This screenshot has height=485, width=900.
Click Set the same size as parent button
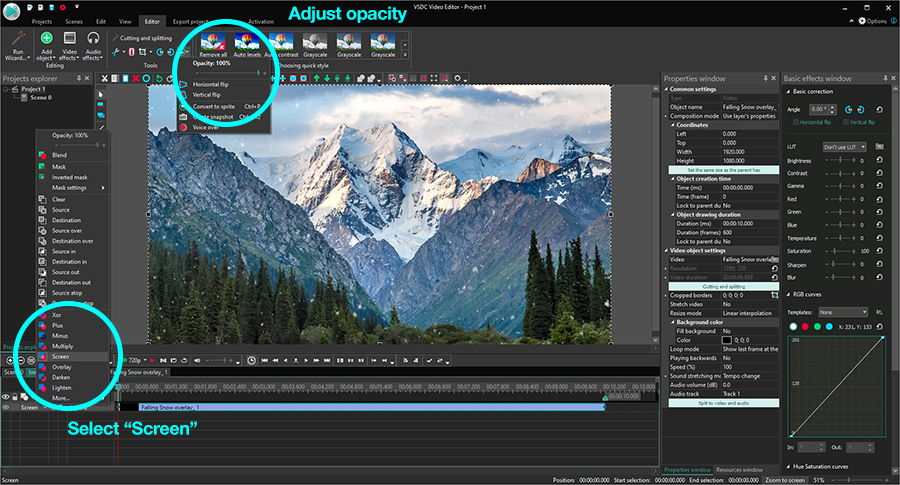[x=724, y=170]
